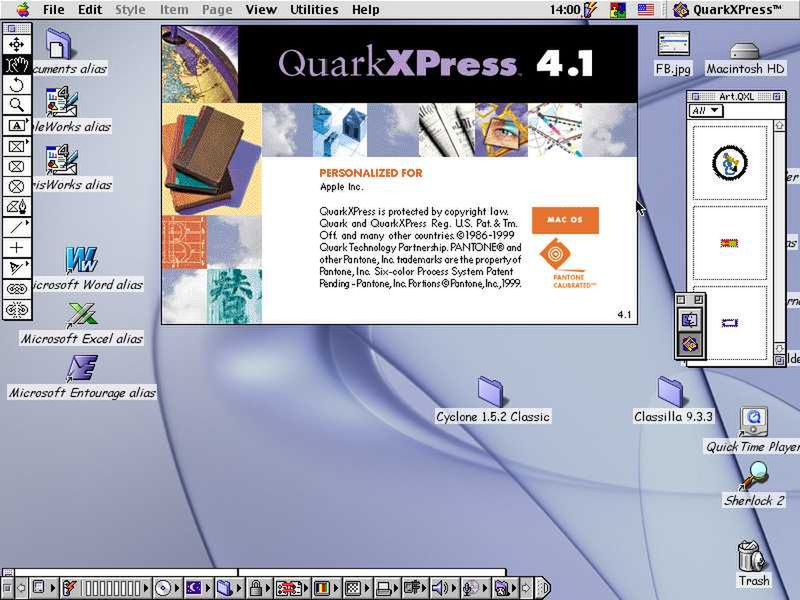800x600 pixels.
Task: Select the QuickTime Player desktop icon
Action: [x=753, y=430]
